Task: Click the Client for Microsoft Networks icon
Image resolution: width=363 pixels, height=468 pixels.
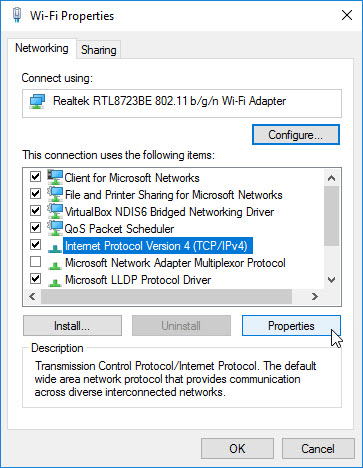Action: pyautogui.click(x=55, y=177)
